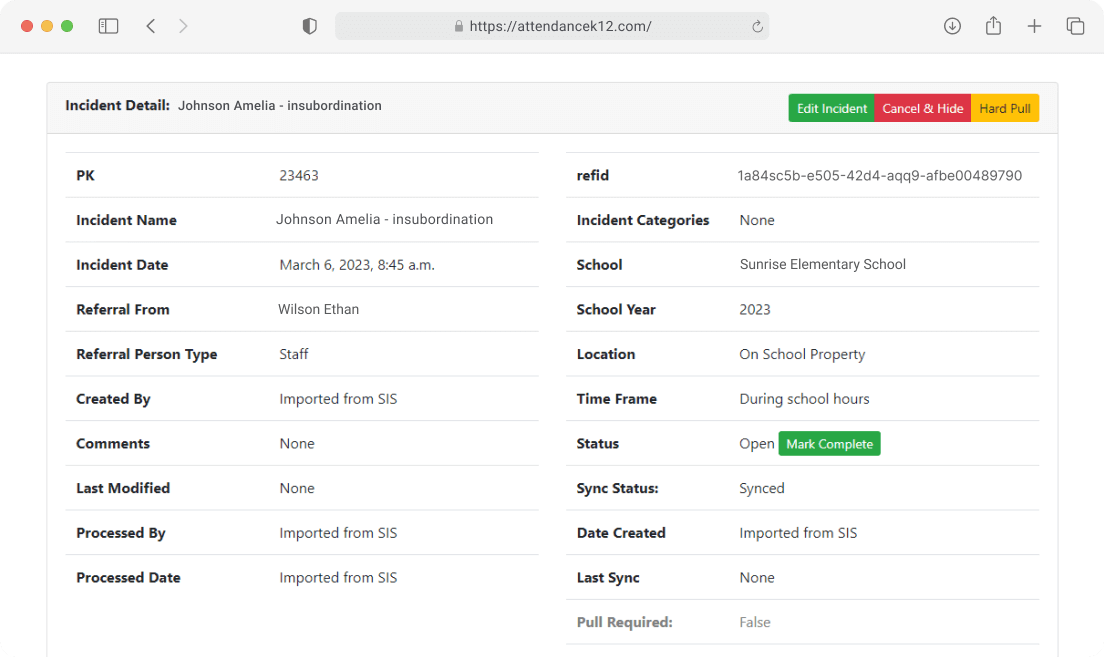
Task: Click the Incident Date field label
Action: (x=122, y=265)
